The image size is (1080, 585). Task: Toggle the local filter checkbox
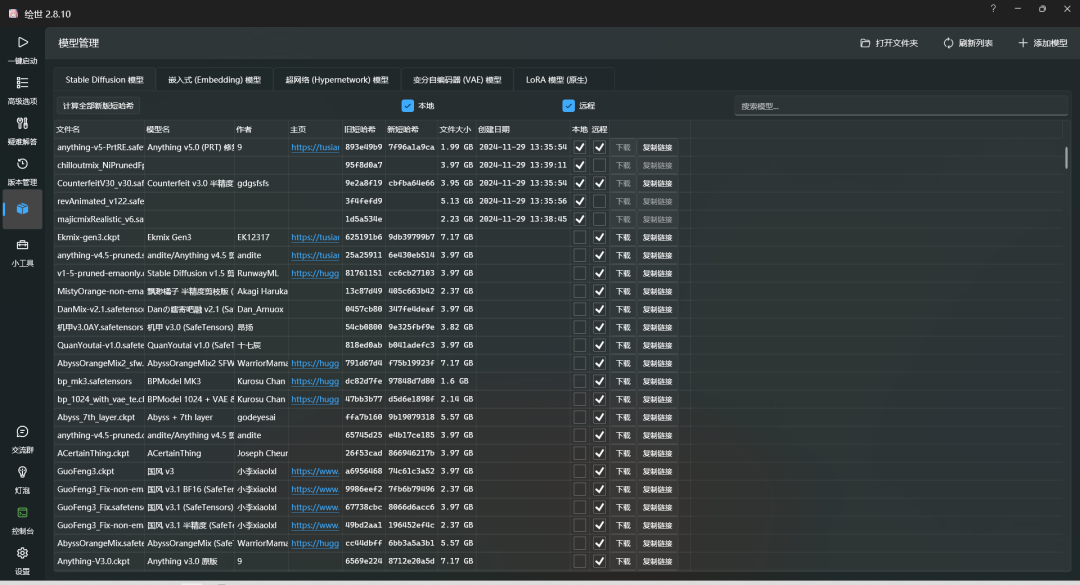click(x=408, y=106)
